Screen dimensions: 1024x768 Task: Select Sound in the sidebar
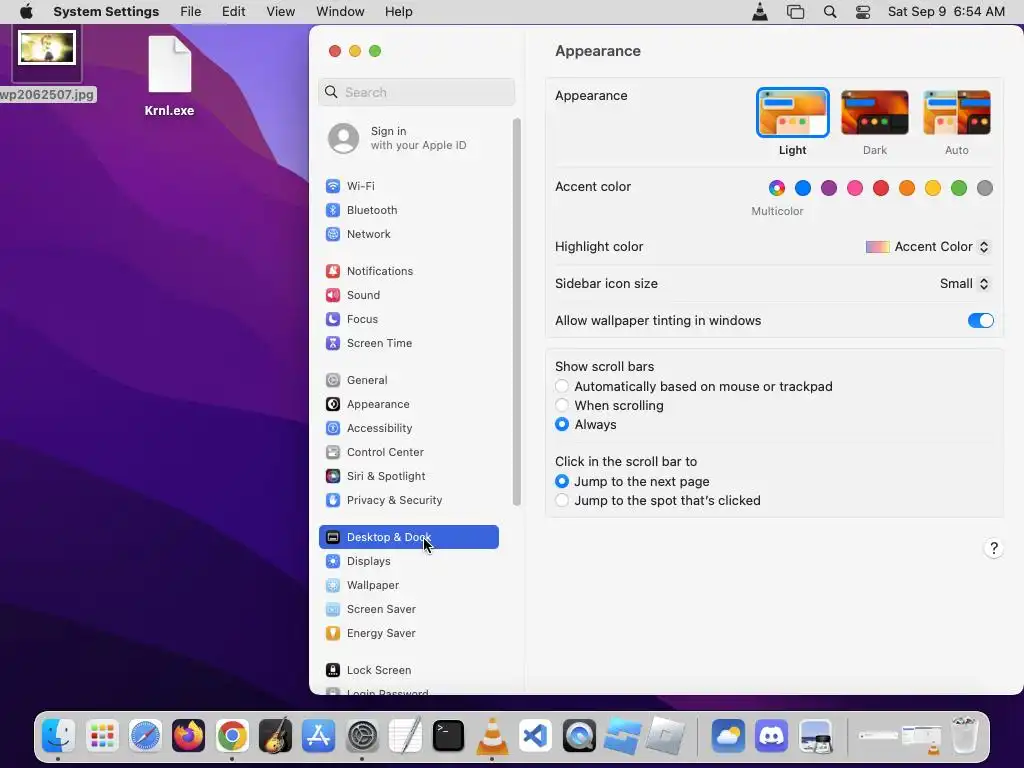pyautogui.click(x=409, y=295)
